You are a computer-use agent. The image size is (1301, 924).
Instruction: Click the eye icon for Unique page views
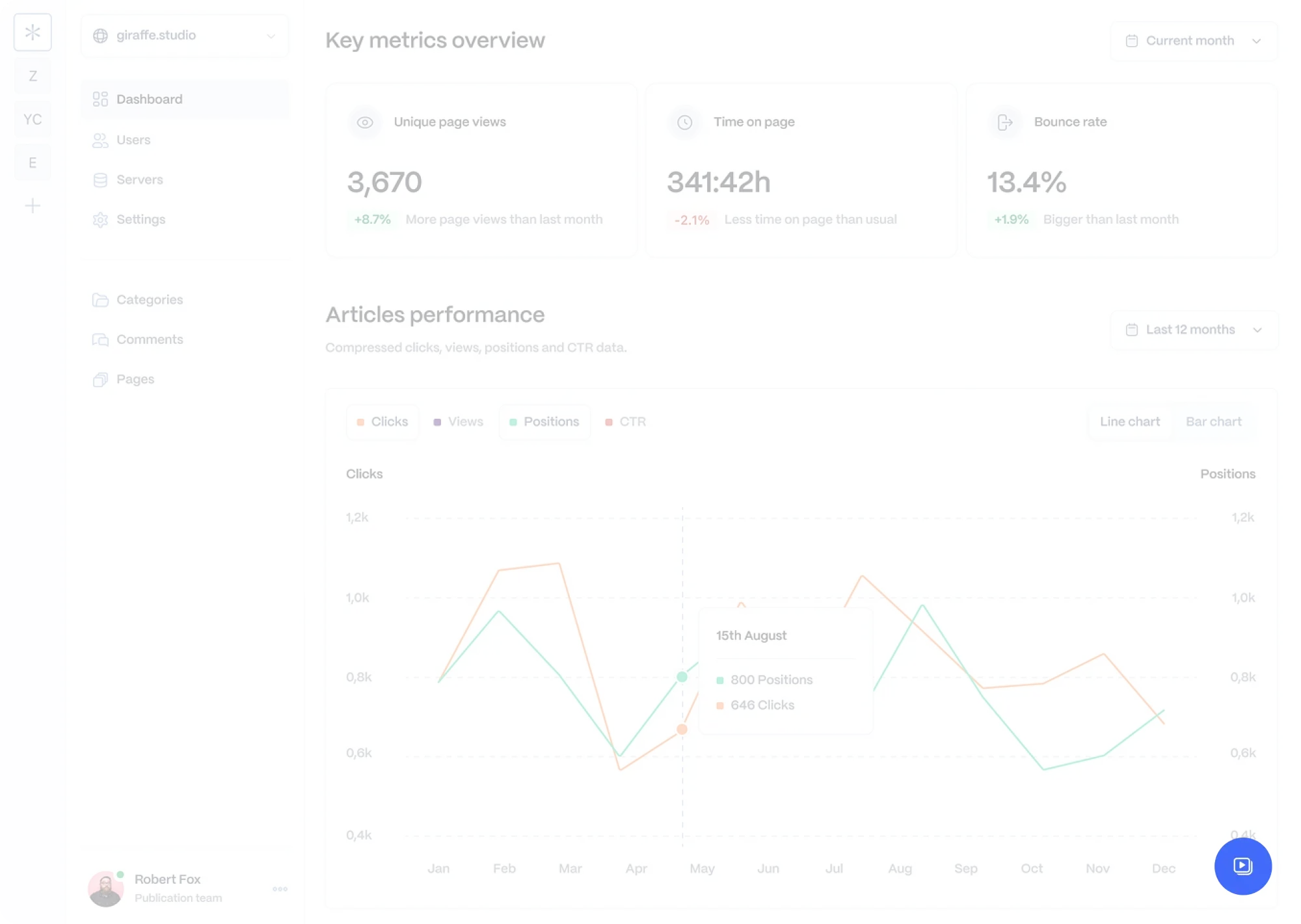[x=365, y=122]
